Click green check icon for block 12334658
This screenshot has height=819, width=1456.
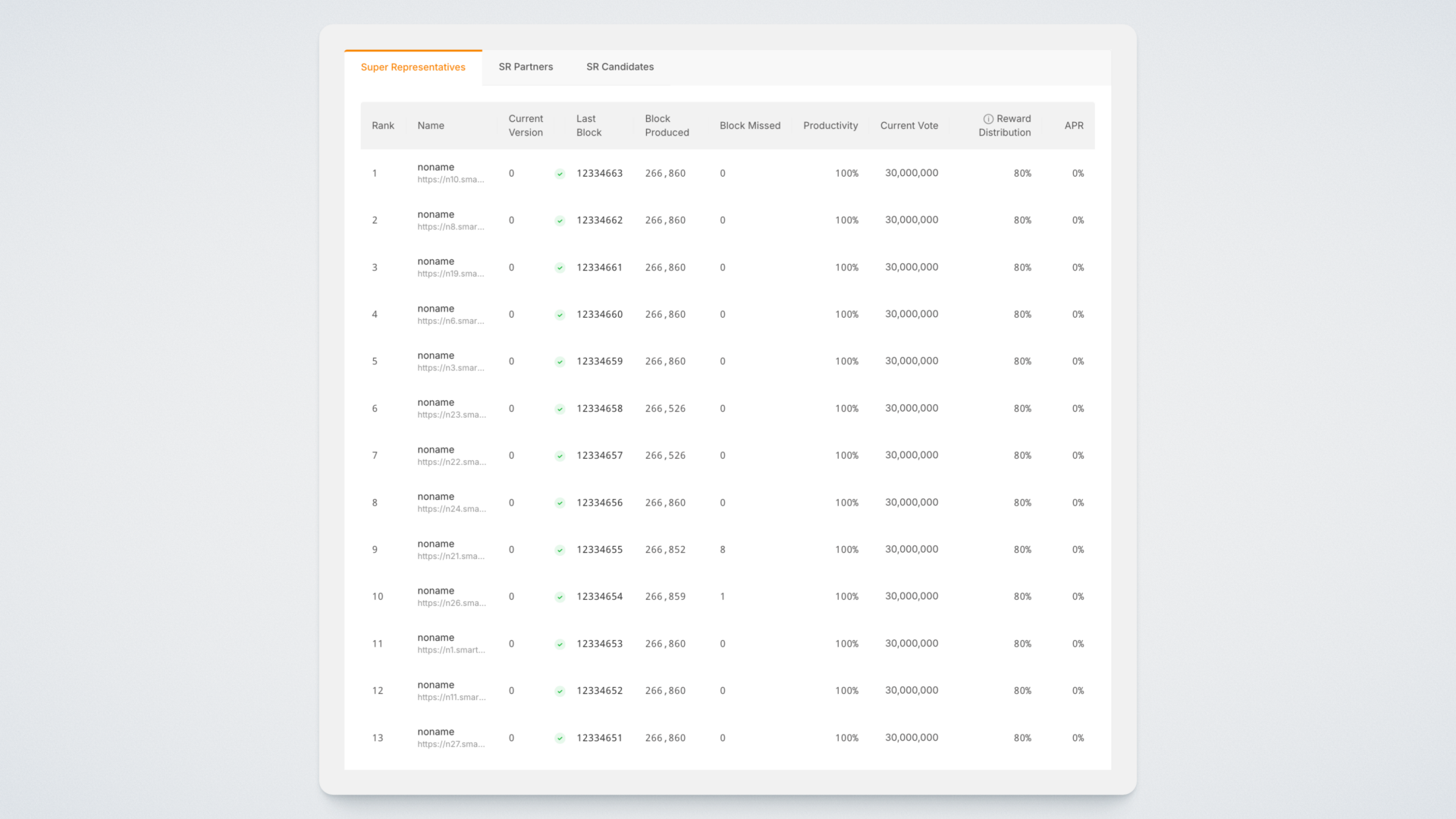(560, 409)
